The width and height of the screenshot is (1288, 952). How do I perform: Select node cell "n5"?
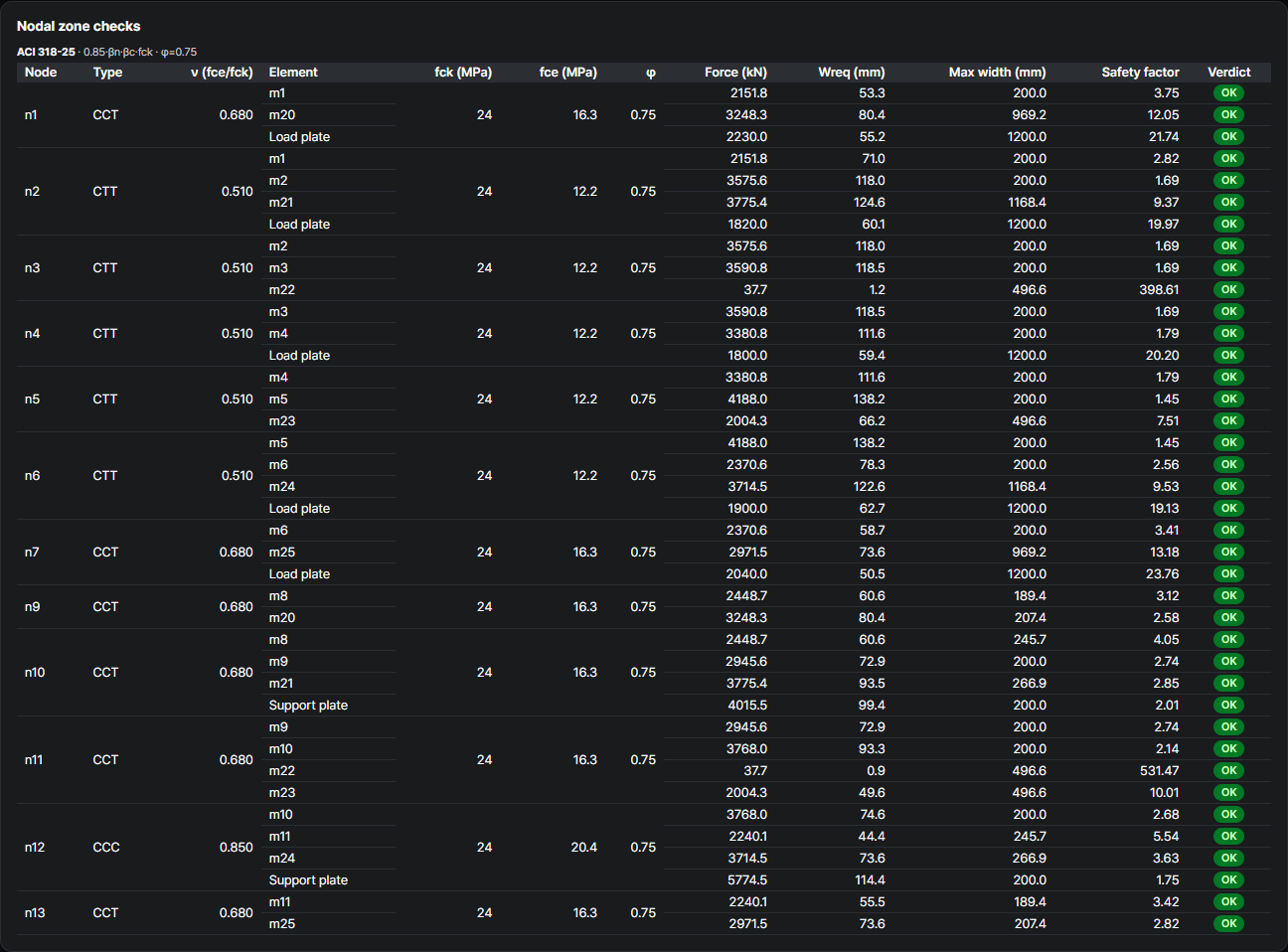point(32,399)
